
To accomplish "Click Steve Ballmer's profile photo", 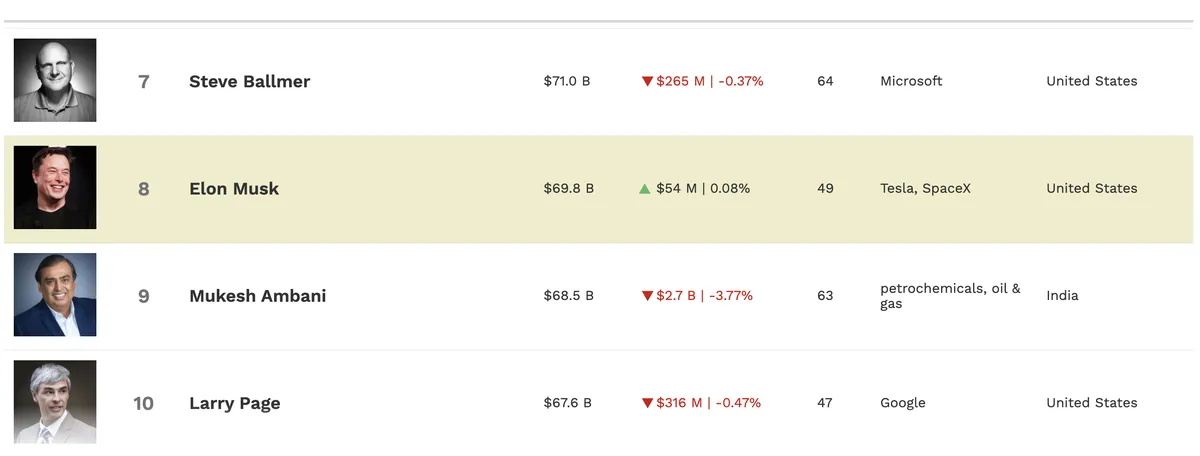I will pyautogui.click(x=55, y=80).
